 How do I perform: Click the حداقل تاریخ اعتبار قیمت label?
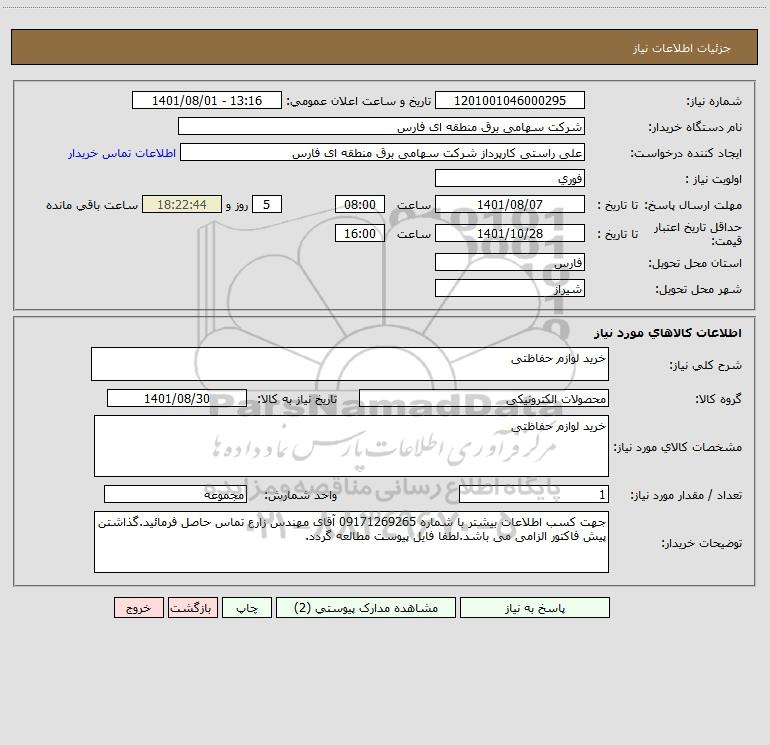(x=698, y=234)
